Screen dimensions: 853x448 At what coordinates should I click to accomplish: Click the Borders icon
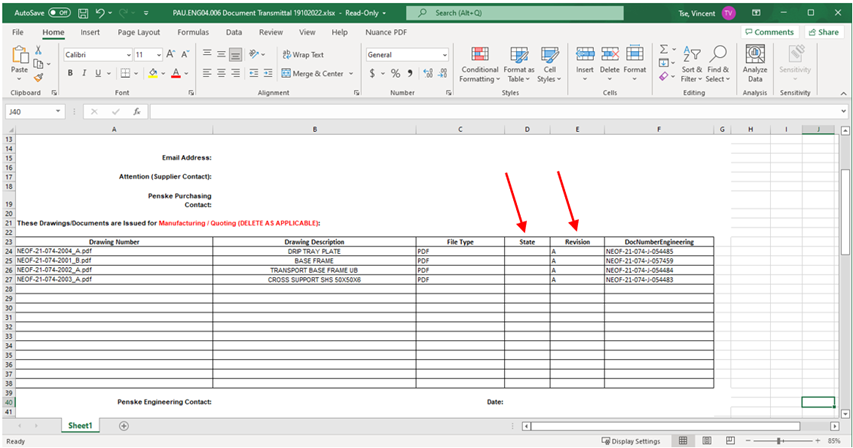pos(125,73)
